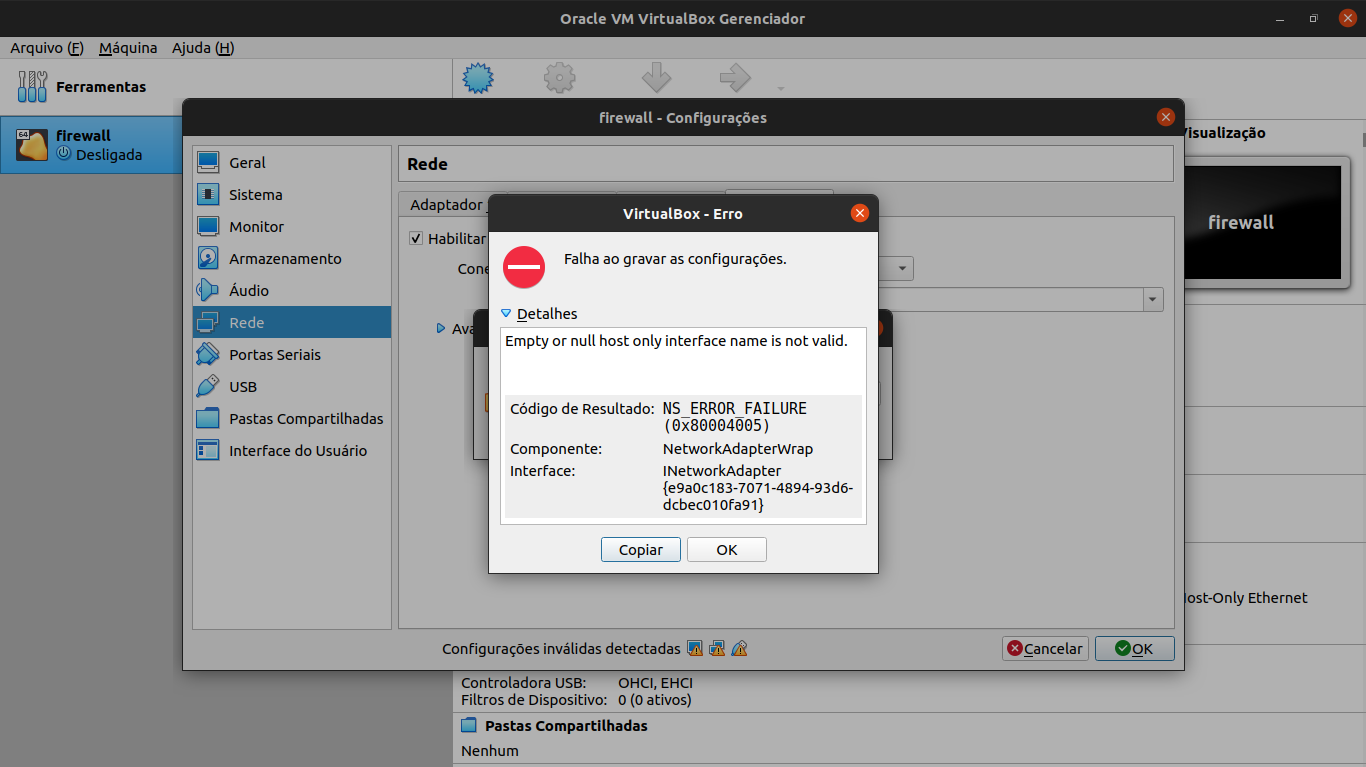Click the gear Configurações toolbar icon
This screenshot has height=767, width=1366.
(559, 78)
